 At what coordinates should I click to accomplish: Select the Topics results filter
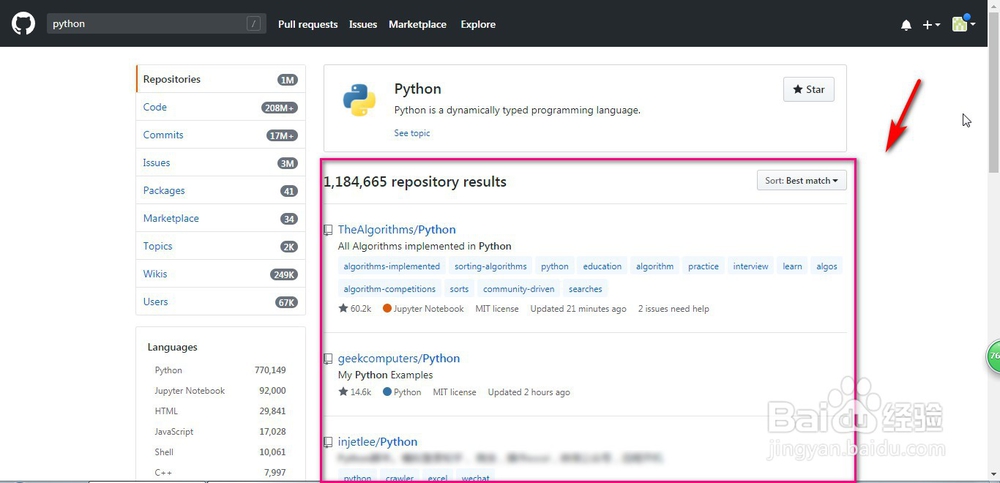221,246
